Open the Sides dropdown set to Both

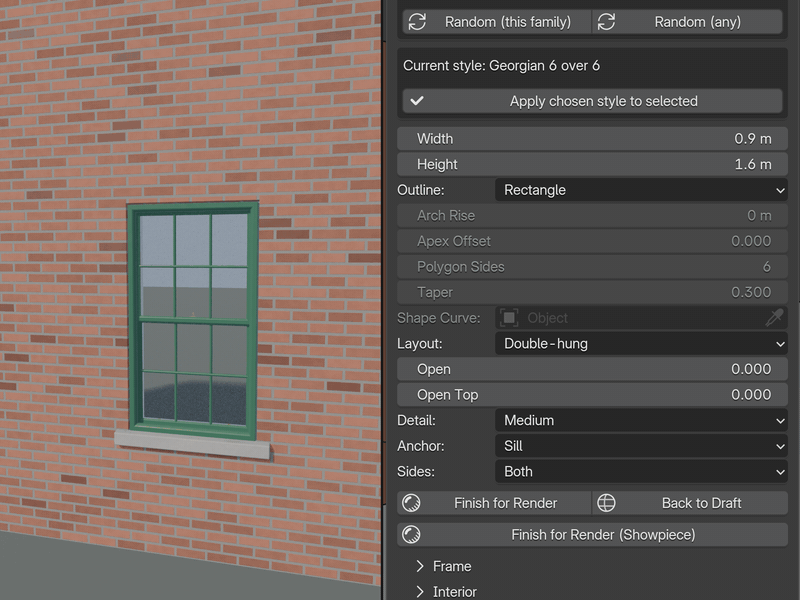pos(641,471)
